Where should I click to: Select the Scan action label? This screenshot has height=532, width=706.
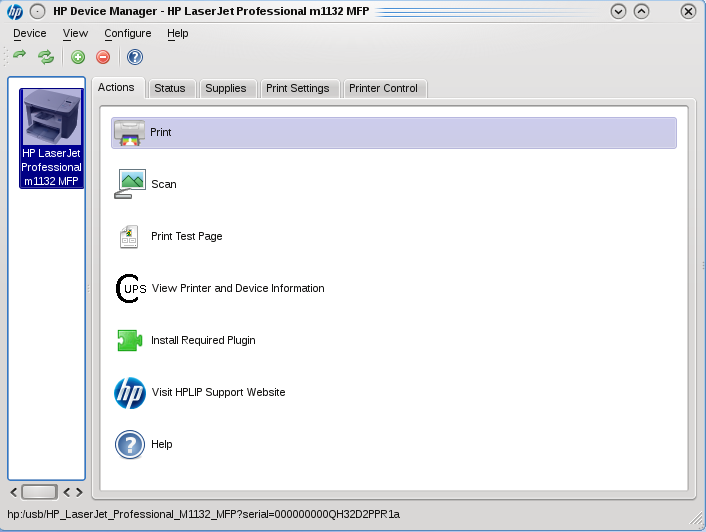click(x=164, y=185)
